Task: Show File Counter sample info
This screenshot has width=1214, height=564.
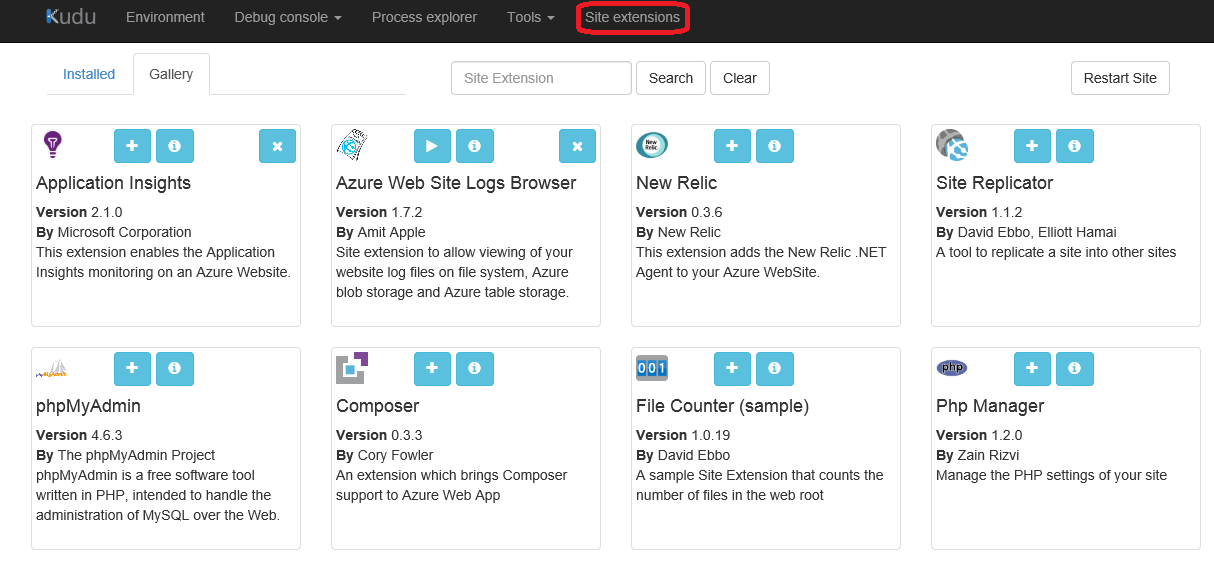Action: click(775, 369)
